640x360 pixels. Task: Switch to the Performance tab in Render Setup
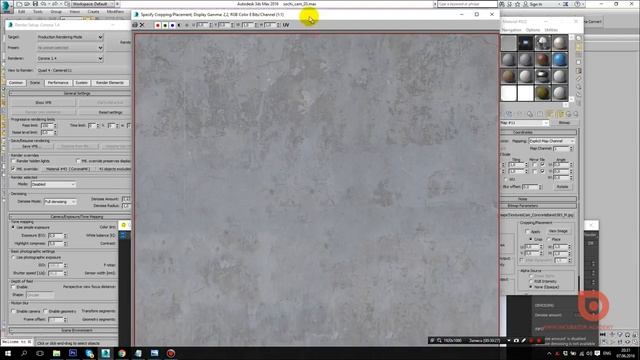[58, 83]
